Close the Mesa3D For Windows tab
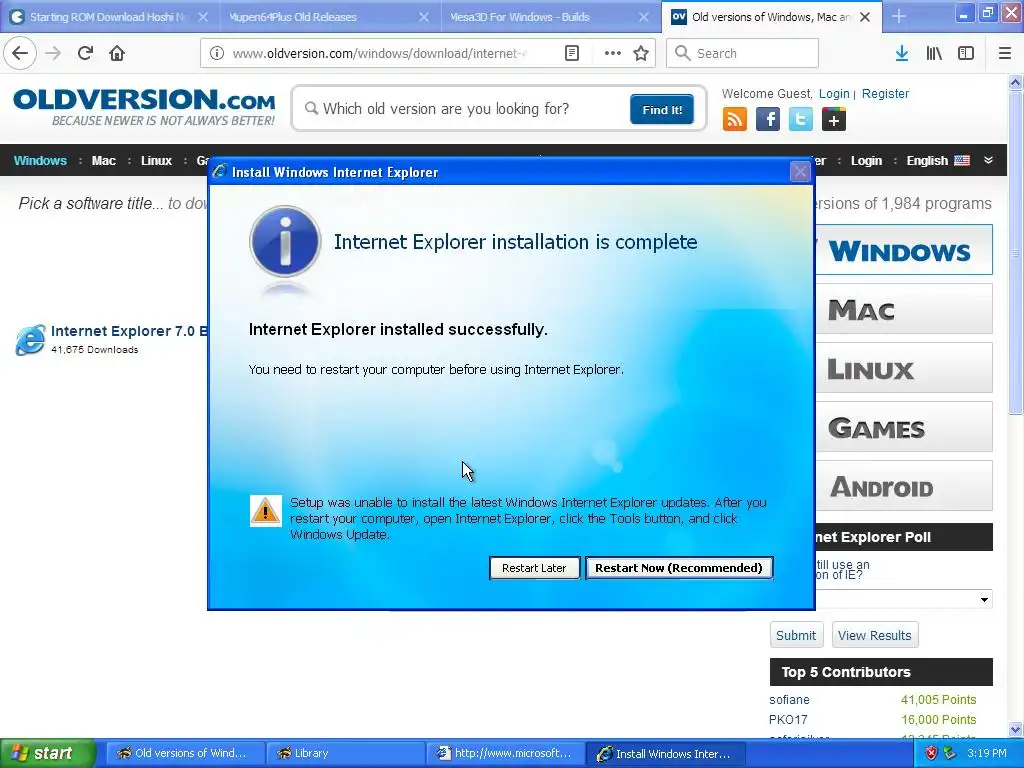Viewport: 1024px width, 768px height. pyautogui.click(x=644, y=17)
